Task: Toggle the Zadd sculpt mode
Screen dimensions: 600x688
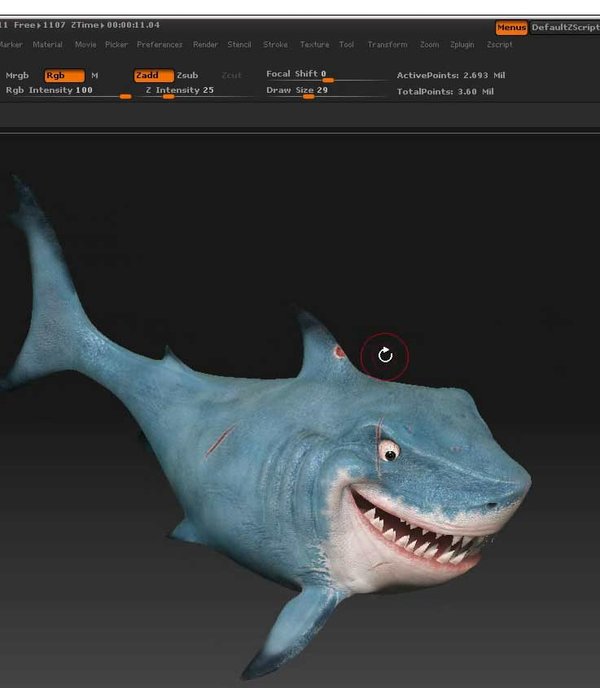Action: [154, 75]
